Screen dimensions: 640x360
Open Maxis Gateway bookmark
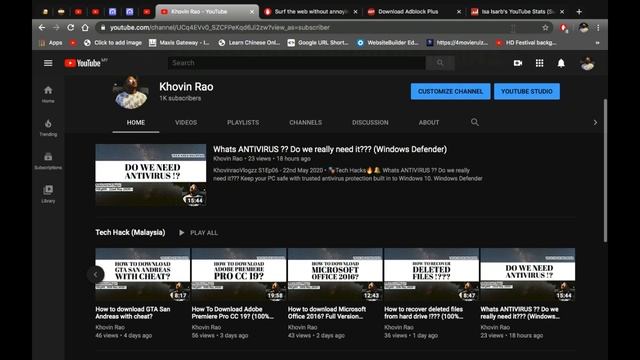[x=180, y=42]
